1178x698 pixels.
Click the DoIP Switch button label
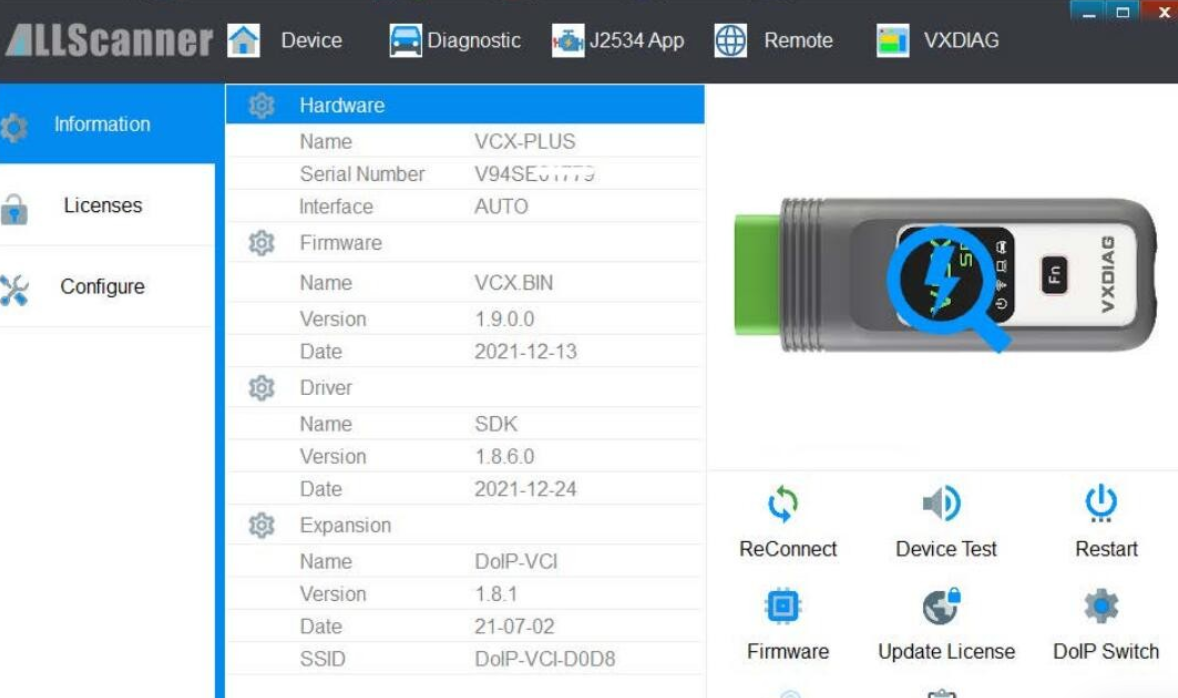click(x=1106, y=651)
